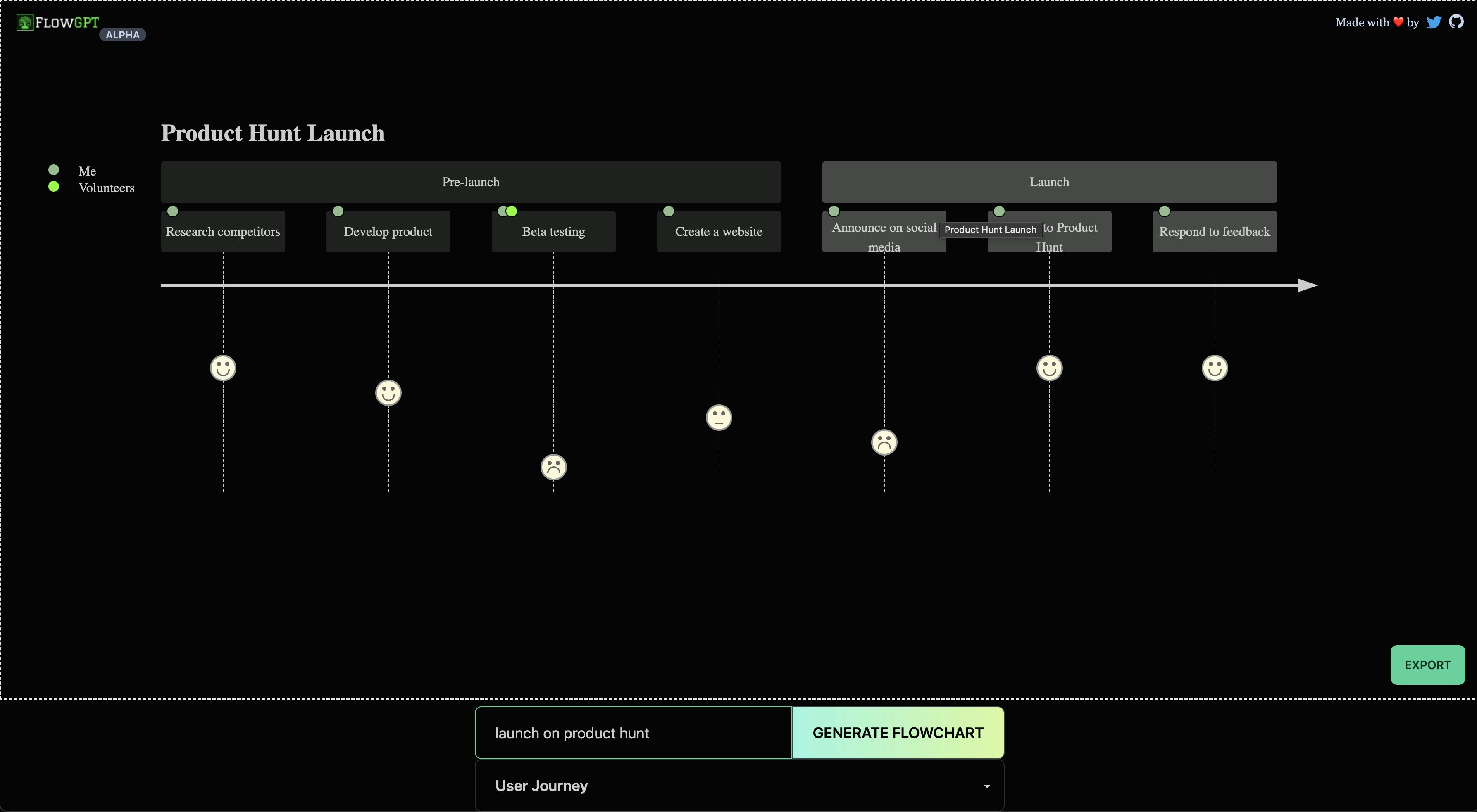This screenshot has height=812, width=1477.
Task: Click the EXPORT button
Action: point(1427,665)
